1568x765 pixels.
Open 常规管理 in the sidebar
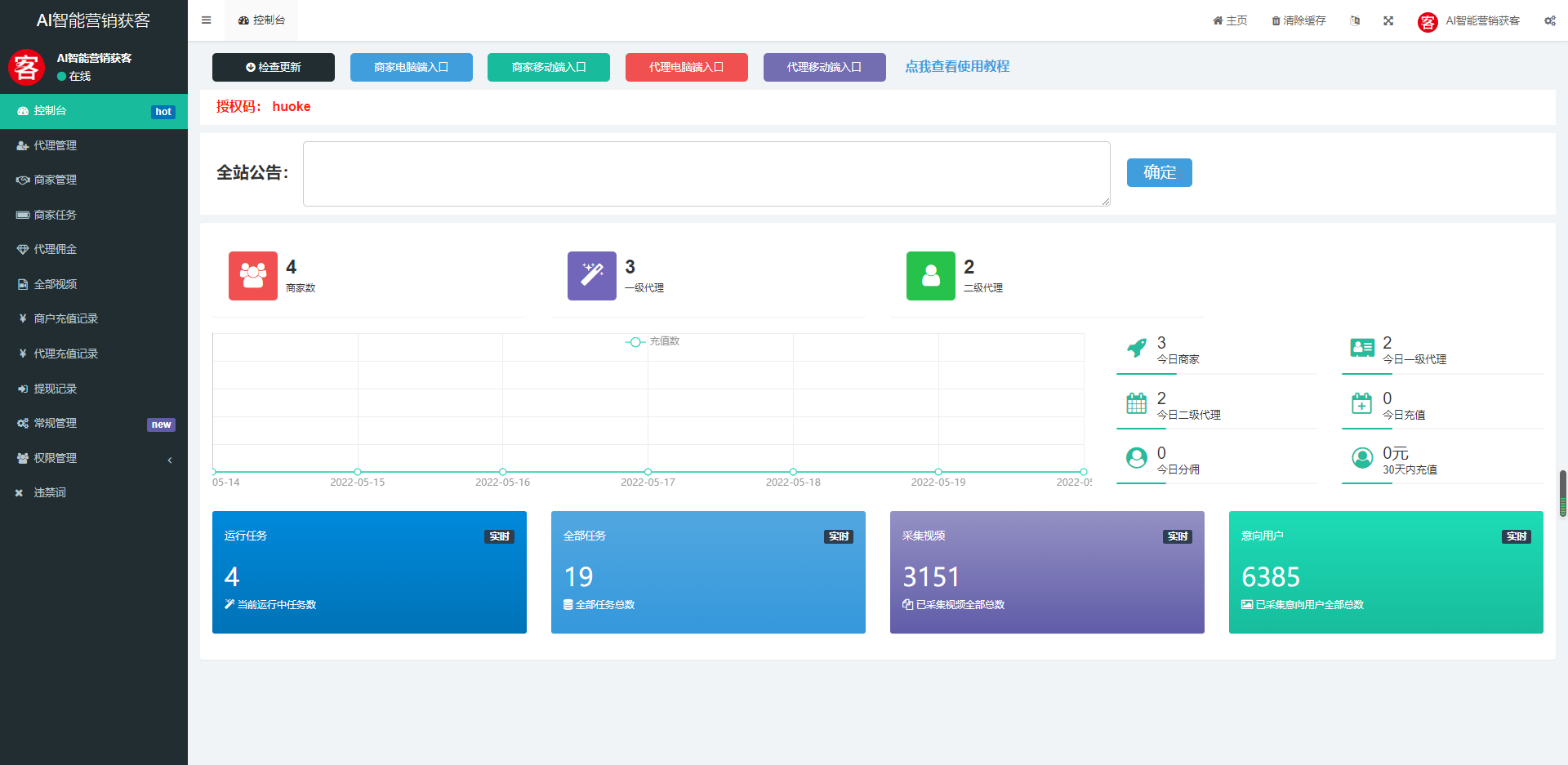click(x=94, y=423)
